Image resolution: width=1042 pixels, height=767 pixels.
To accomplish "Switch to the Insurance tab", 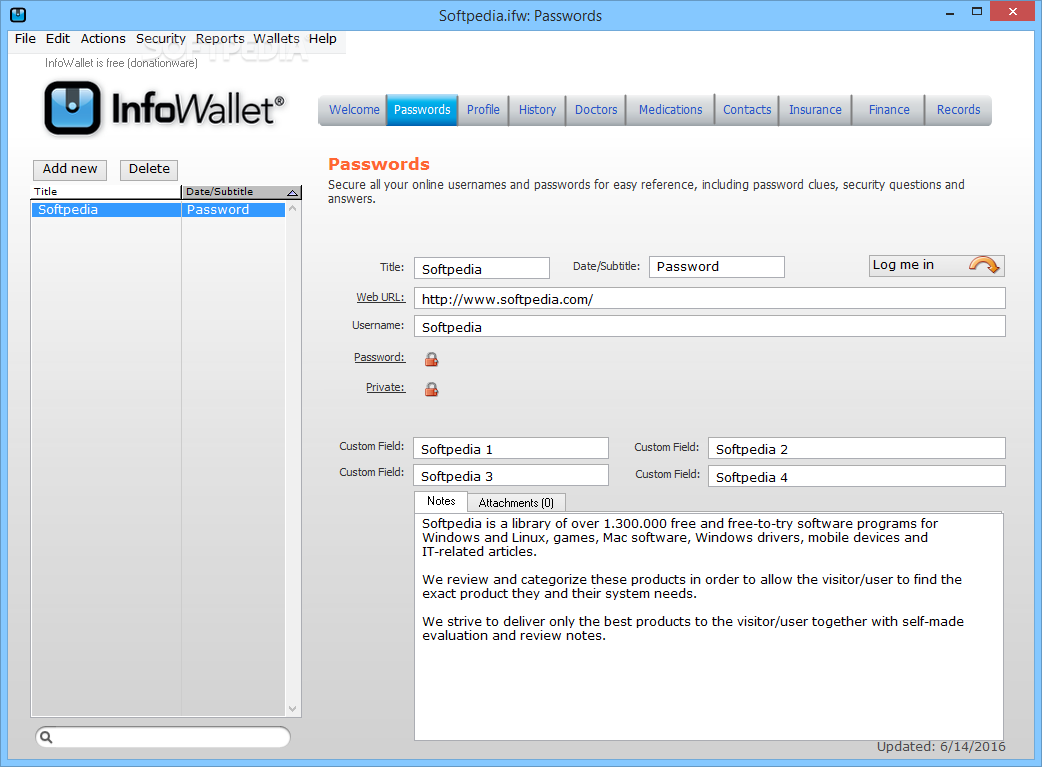I will [815, 110].
